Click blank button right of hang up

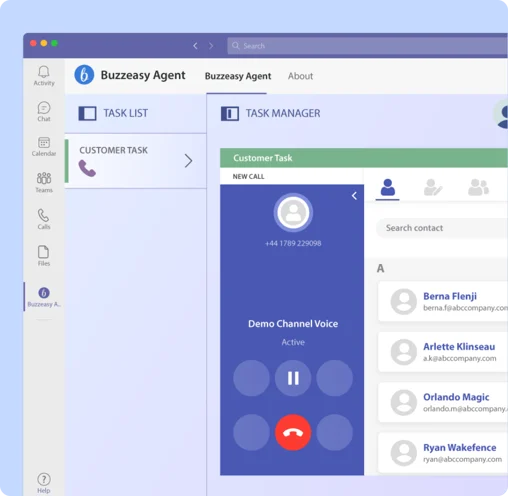(335, 432)
